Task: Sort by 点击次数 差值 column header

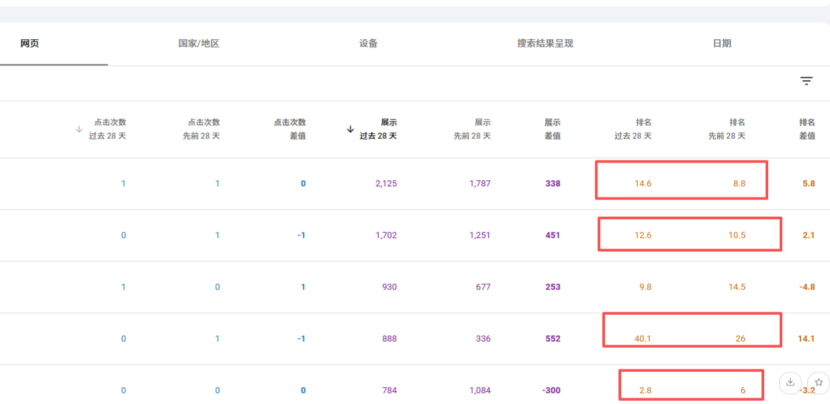Action: coord(289,128)
